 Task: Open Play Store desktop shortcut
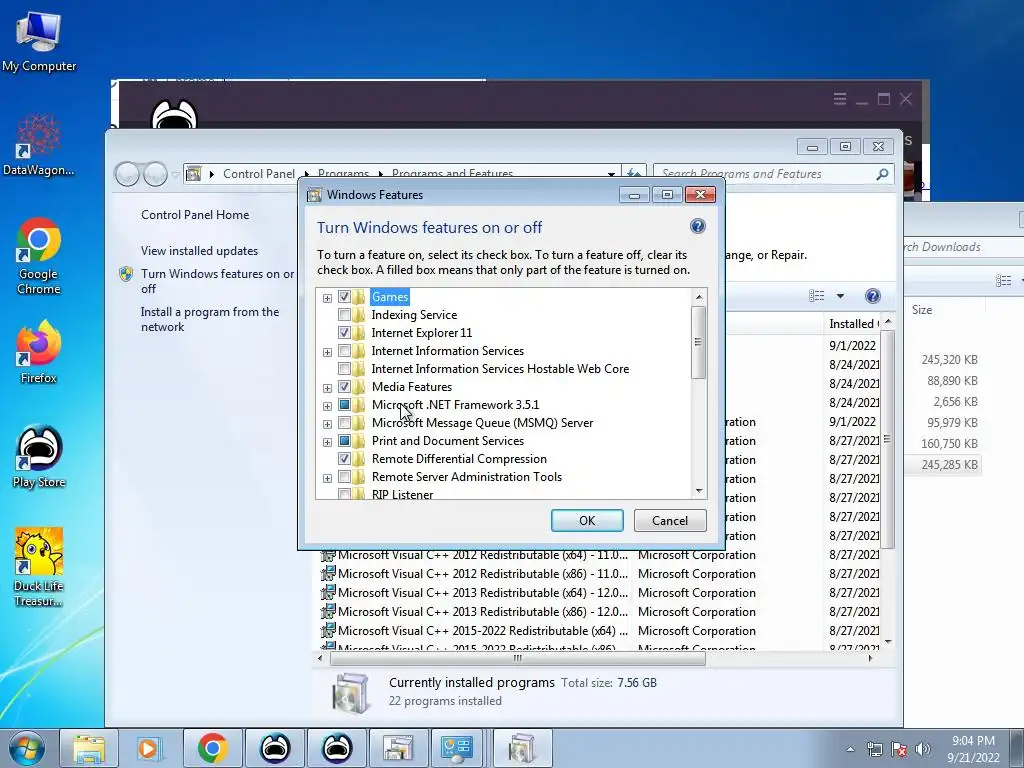click(x=39, y=456)
